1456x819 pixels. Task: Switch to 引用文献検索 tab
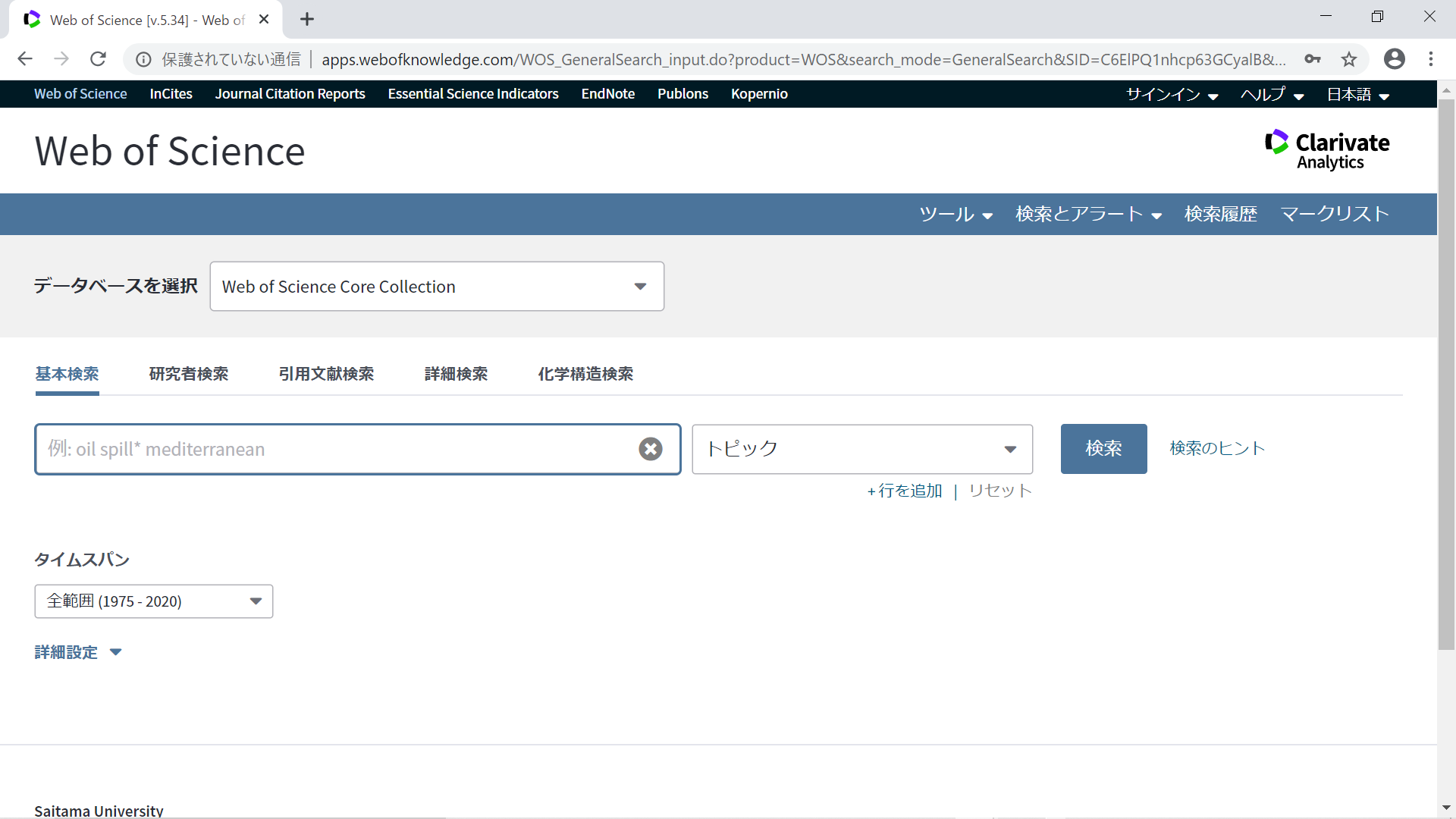click(326, 374)
